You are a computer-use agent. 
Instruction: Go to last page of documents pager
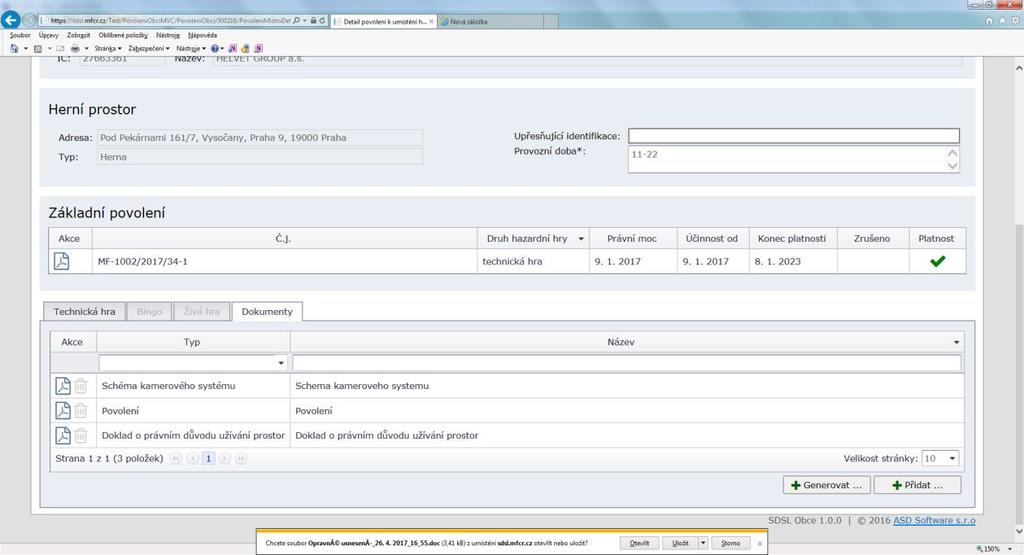coord(240,458)
